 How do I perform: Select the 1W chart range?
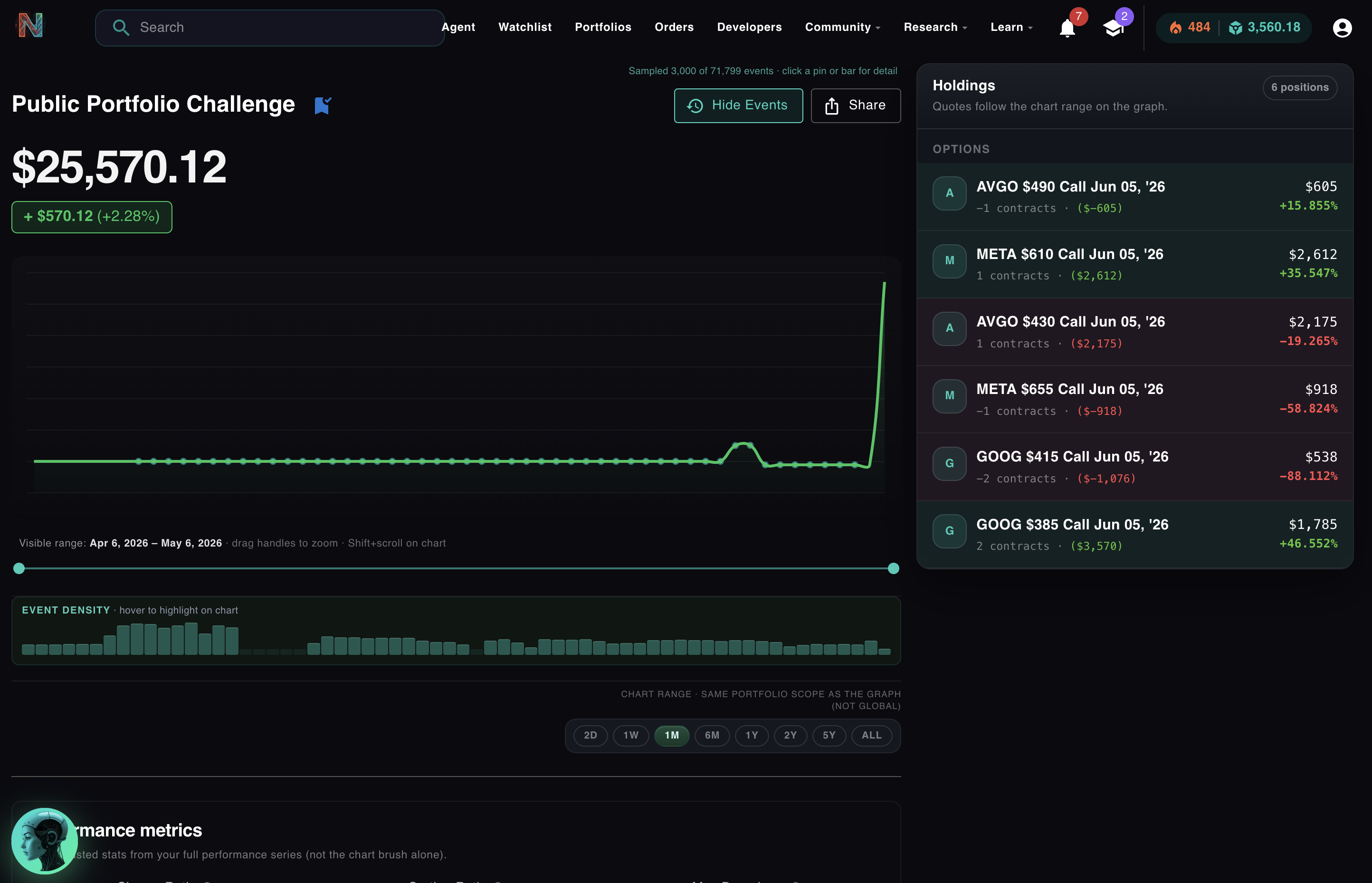[631, 736]
